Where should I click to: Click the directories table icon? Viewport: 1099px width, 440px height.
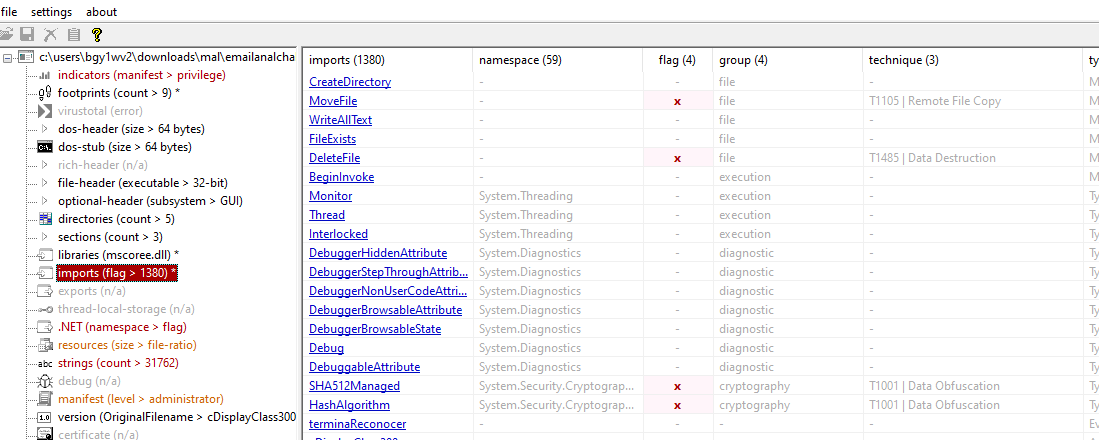45,219
